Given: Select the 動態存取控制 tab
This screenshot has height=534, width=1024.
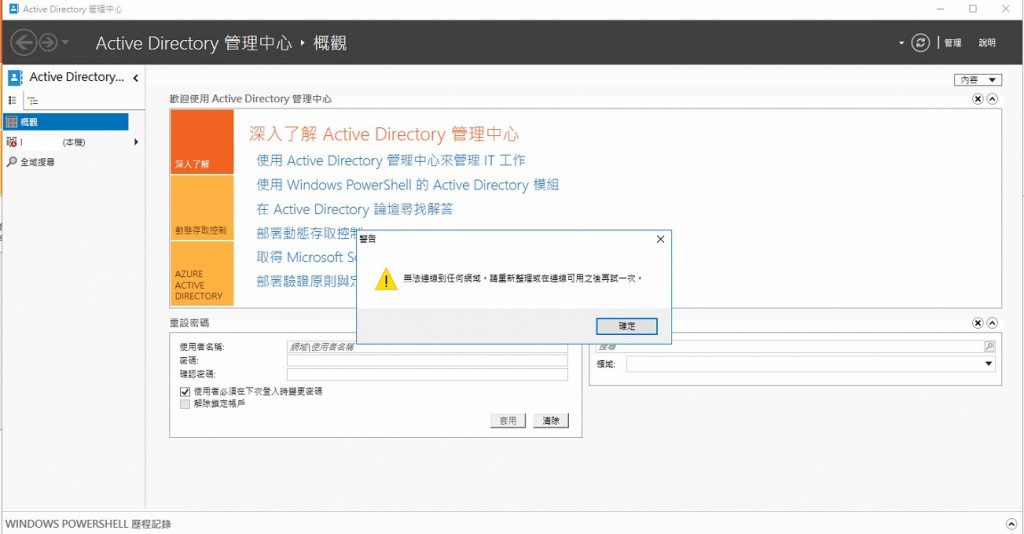Looking at the screenshot, I should click(202, 208).
